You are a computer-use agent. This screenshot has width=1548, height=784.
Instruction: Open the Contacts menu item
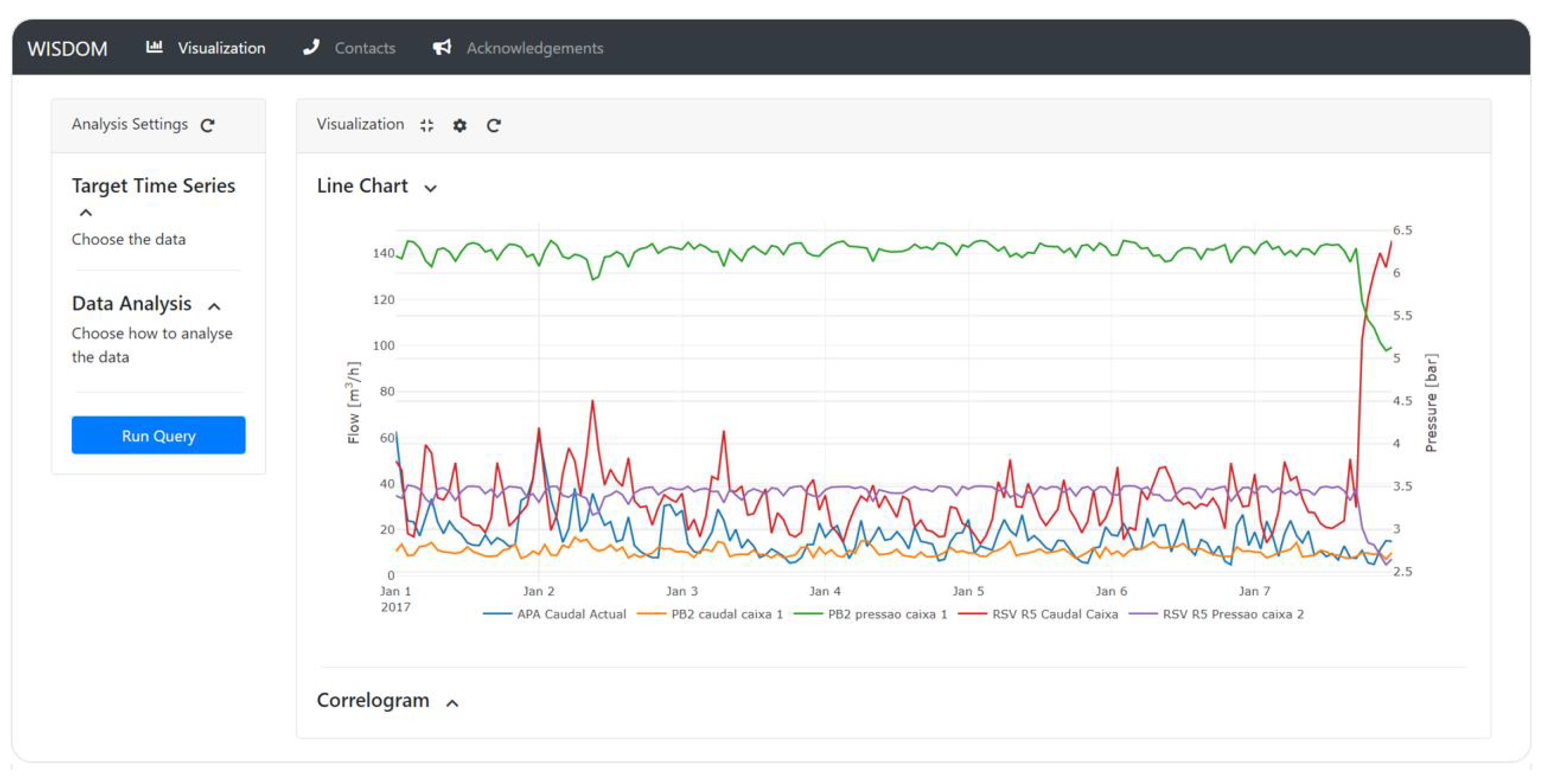click(364, 48)
